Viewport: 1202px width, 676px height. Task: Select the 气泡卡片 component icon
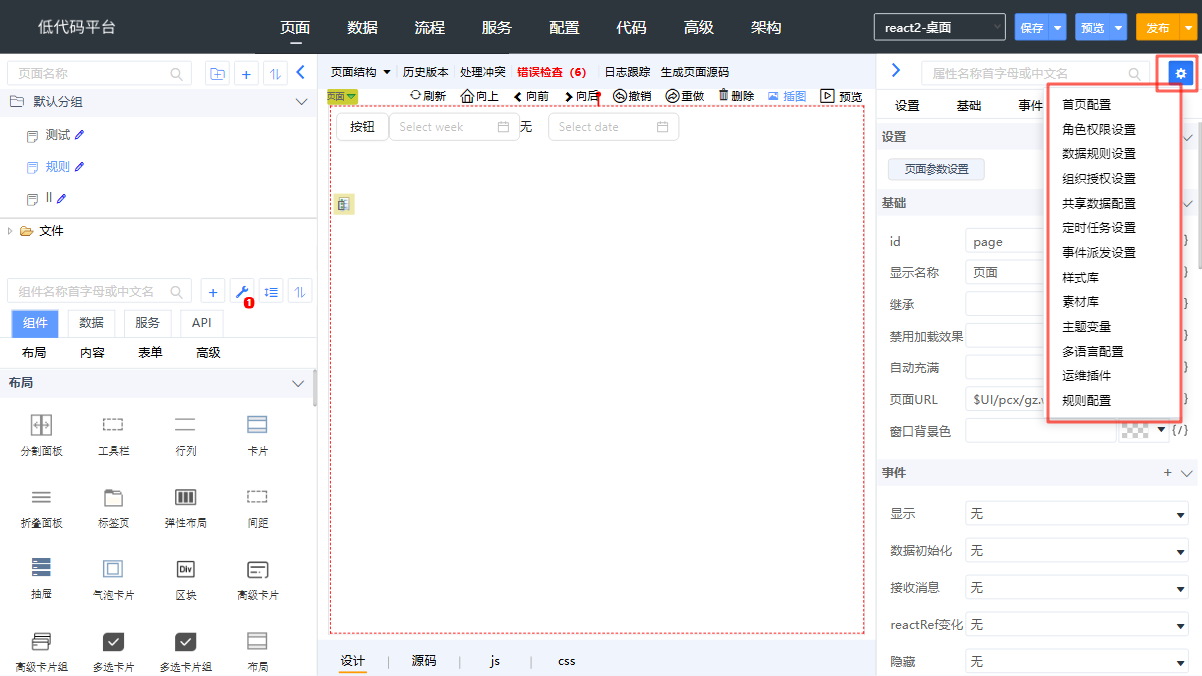113,568
